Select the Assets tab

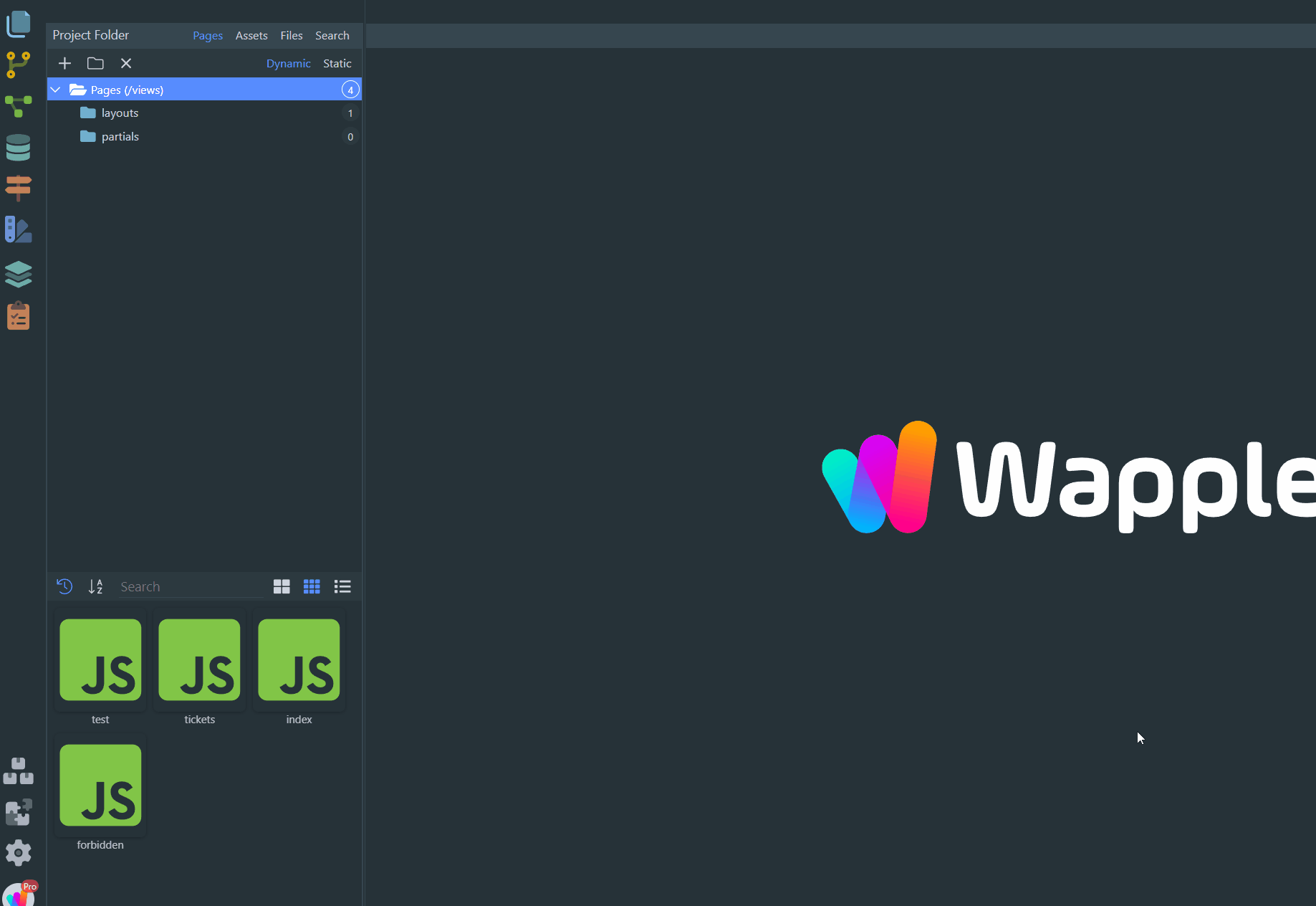[251, 35]
